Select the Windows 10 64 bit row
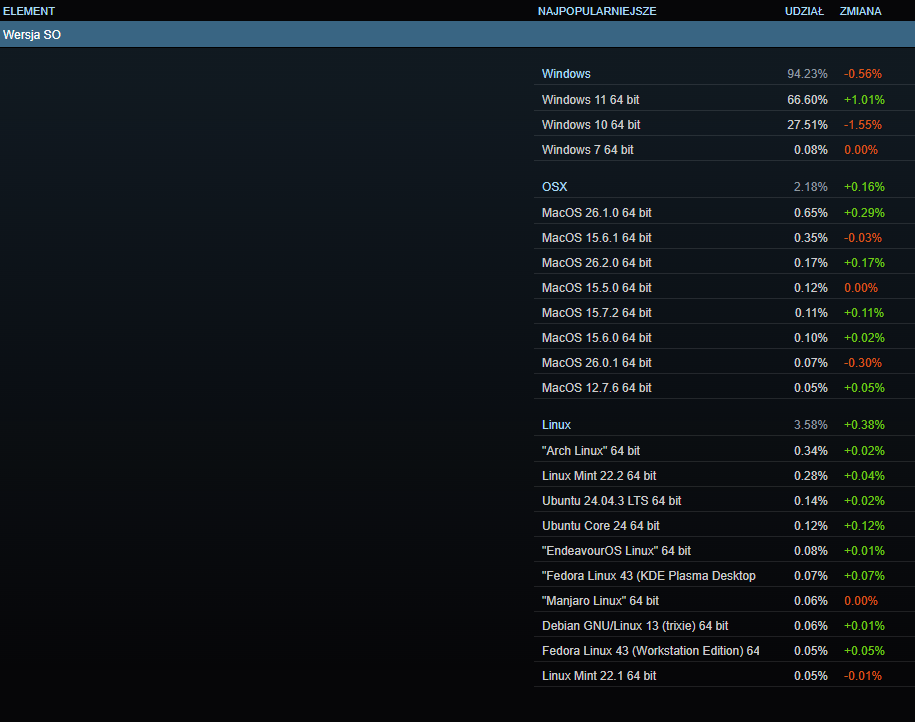 coord(591,125)
